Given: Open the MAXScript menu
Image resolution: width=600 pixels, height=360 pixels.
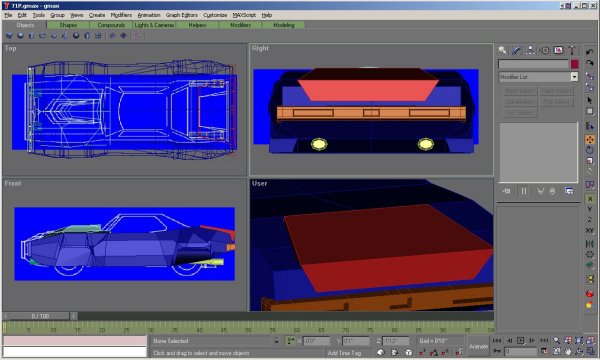Looking at the screenshot, I should [244, 15].
